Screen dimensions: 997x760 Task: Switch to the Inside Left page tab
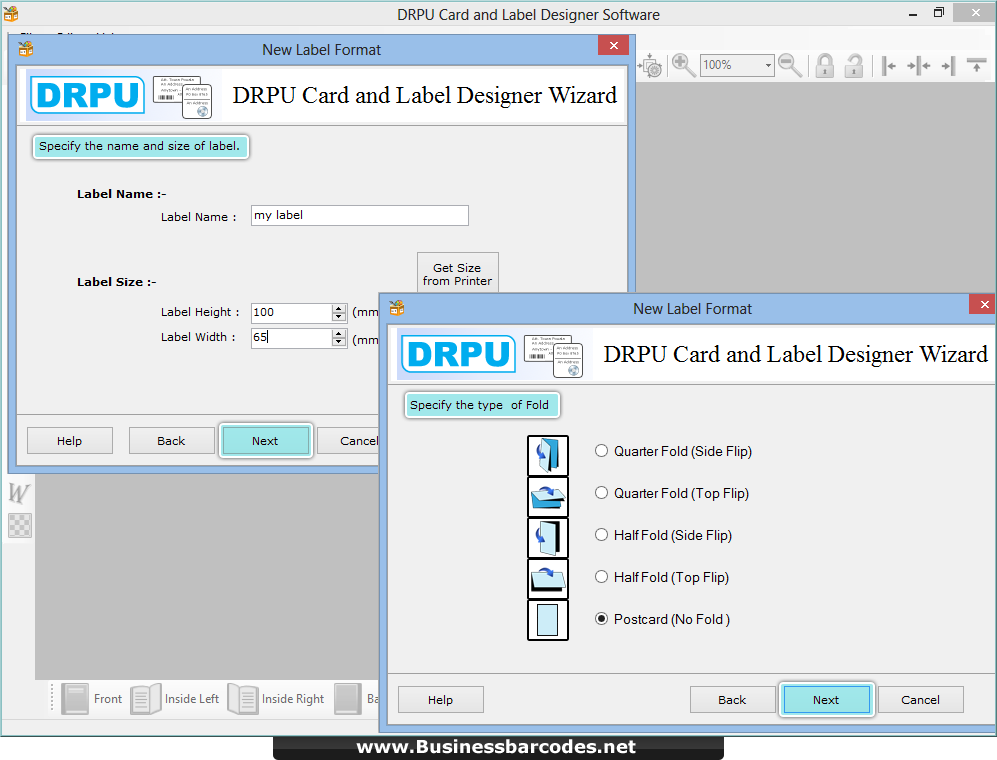pos(175,698)
